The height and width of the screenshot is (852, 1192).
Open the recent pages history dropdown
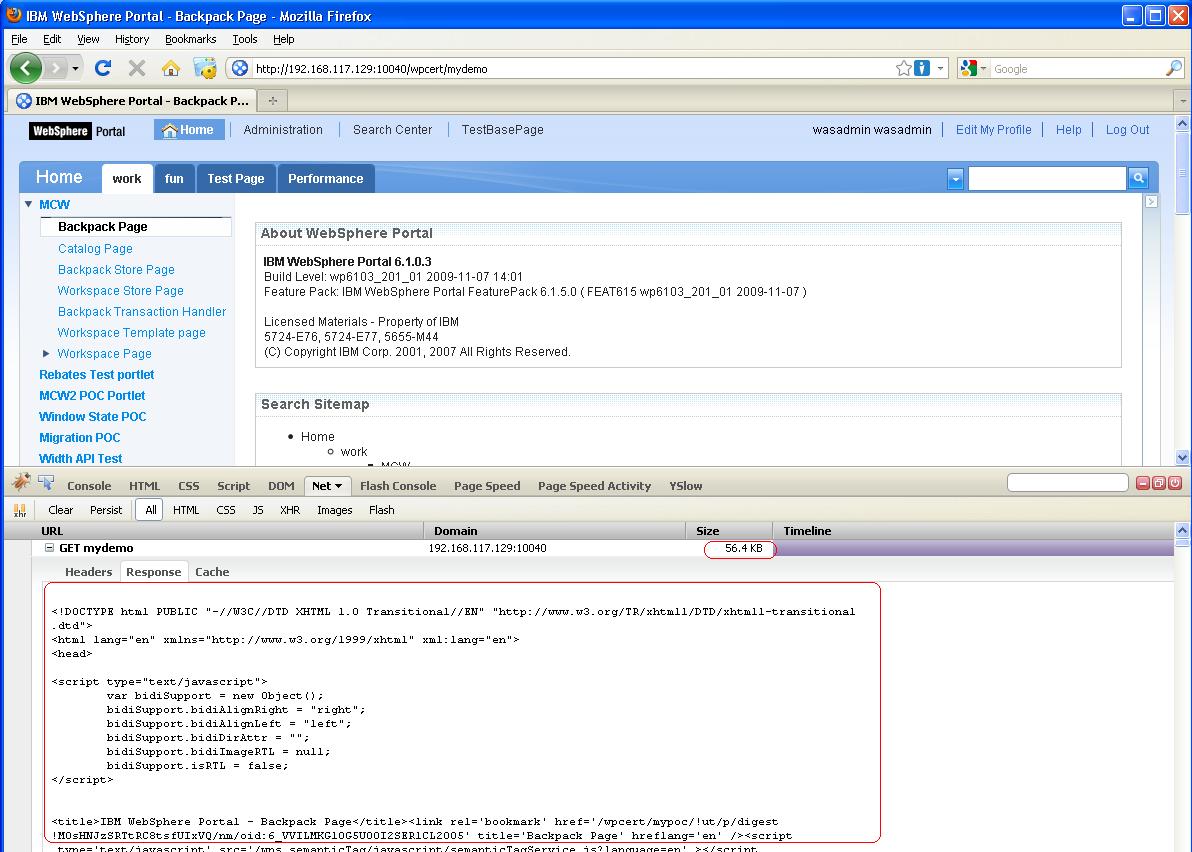[75, 68]
